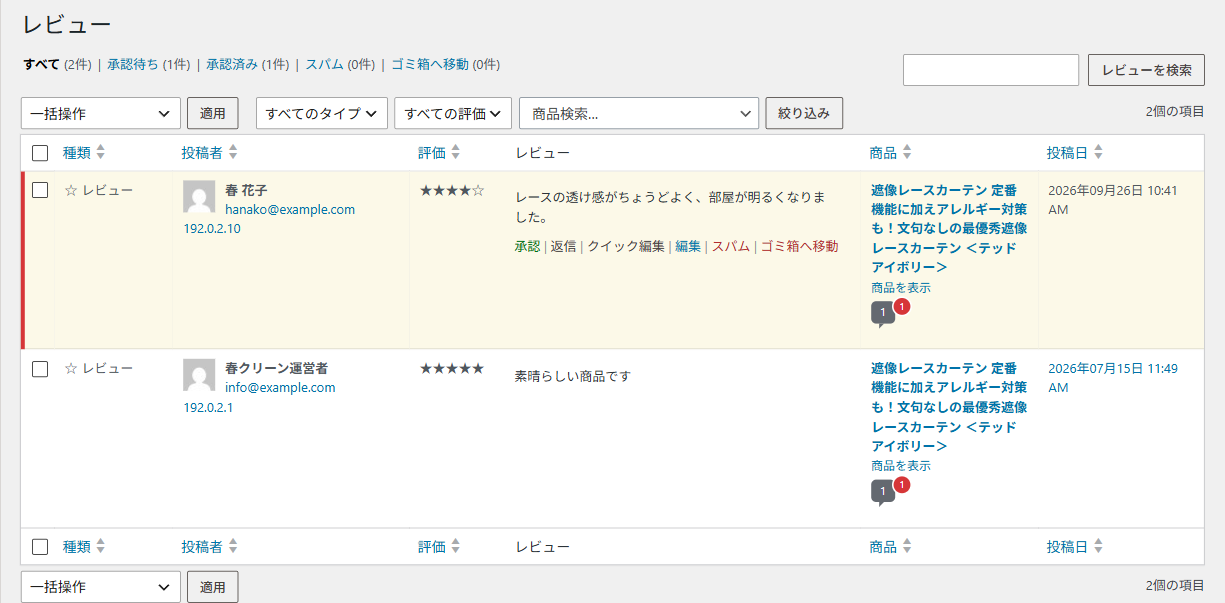Sort by 商品 arrows in table header
The image size is (1225, 603).
pyautogui.click(x=907, y=153)
